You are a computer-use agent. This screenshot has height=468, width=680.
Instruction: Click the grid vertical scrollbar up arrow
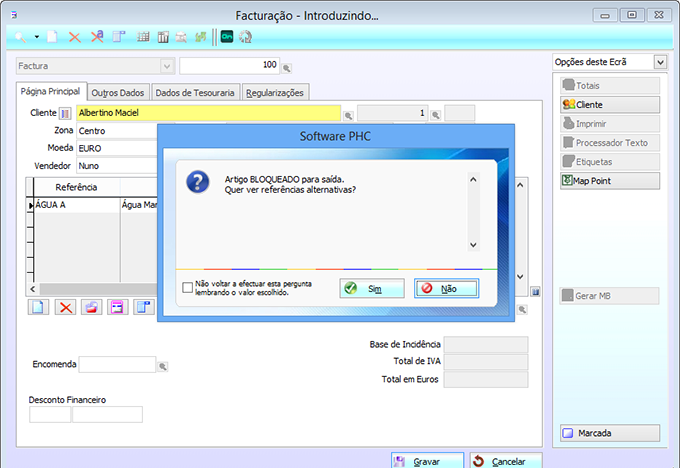(x=520, y=185)
